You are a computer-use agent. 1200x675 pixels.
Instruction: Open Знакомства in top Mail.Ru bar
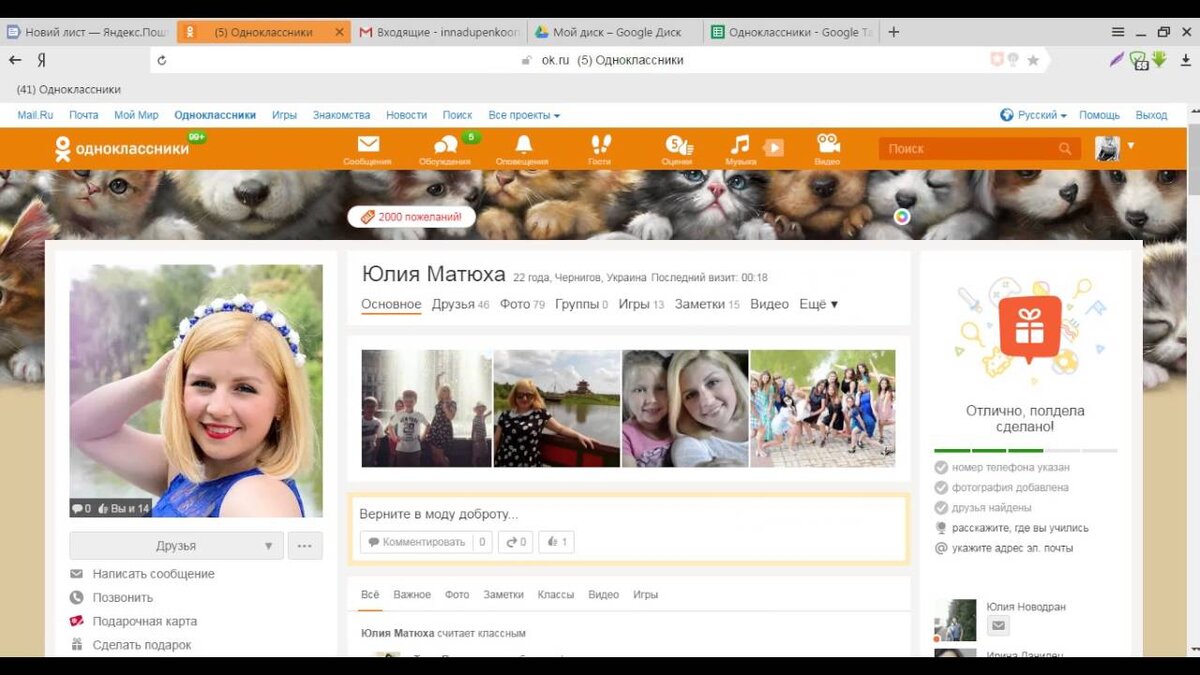341,115
